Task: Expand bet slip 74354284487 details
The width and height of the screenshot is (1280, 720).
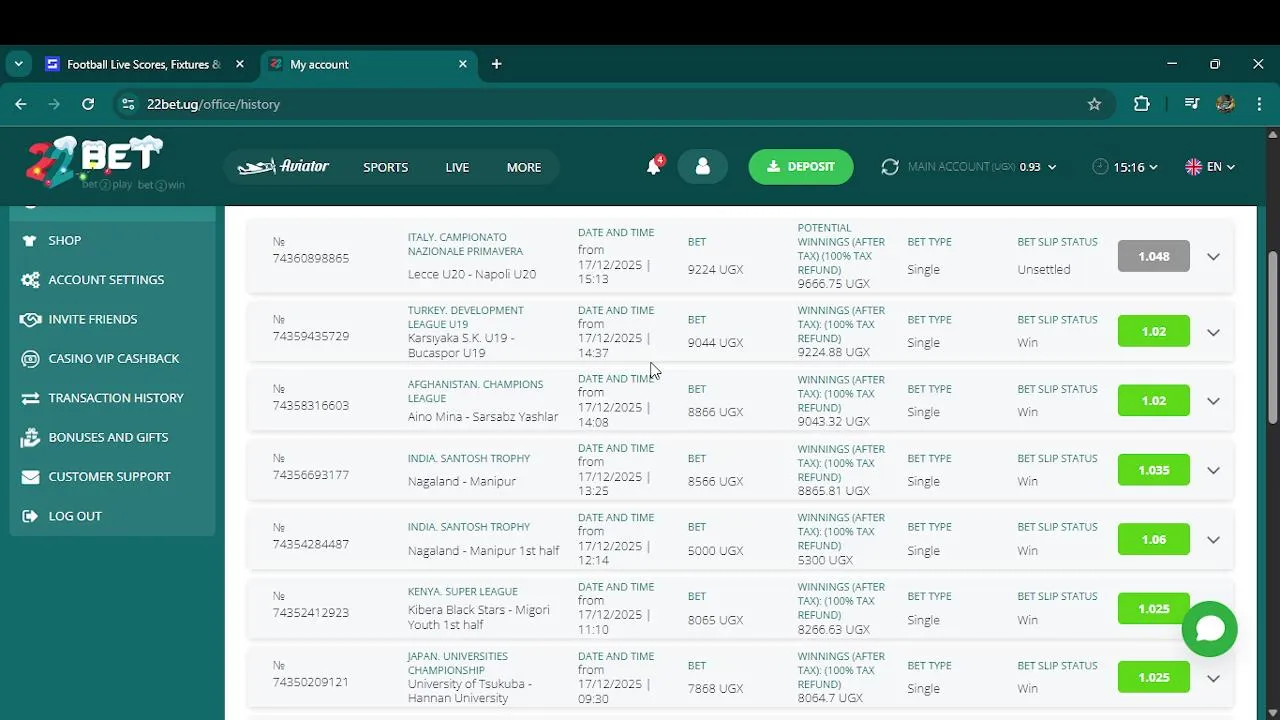Action: 1213,540
